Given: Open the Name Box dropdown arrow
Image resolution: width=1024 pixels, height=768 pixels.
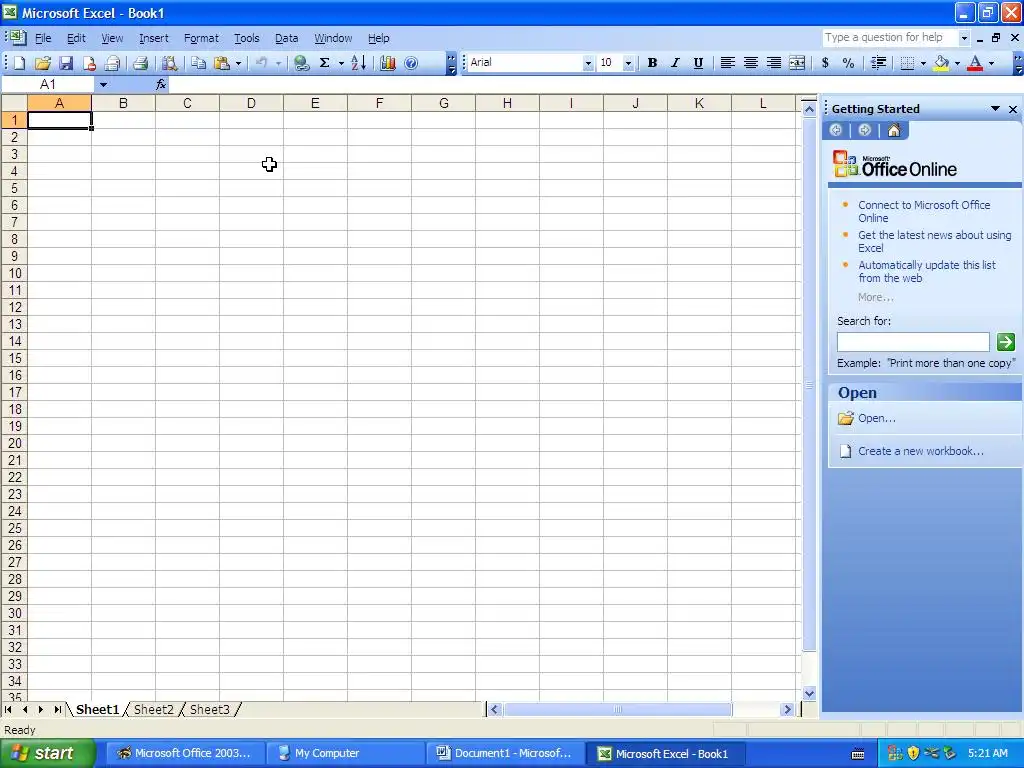Looking at the screenshot, I should click(x=103, y=84).
